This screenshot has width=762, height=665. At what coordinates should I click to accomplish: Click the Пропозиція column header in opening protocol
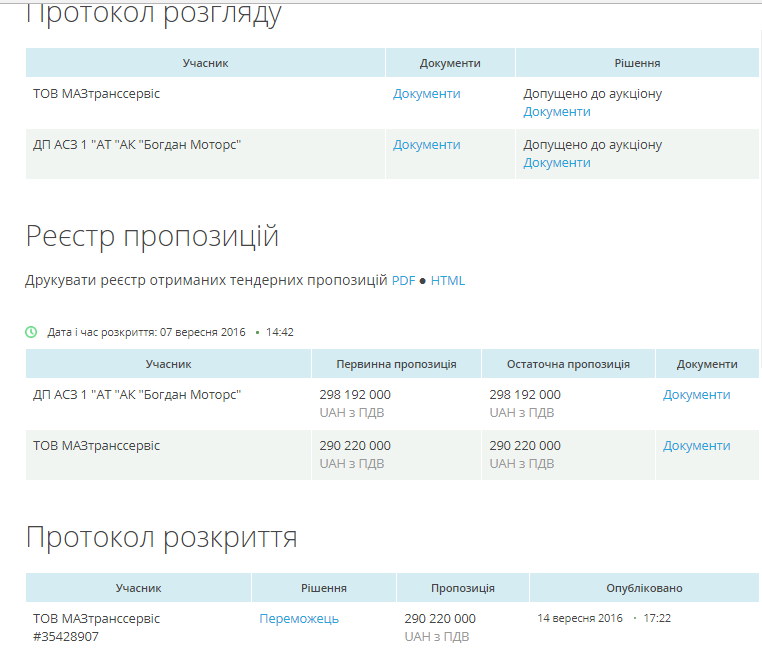462,588
